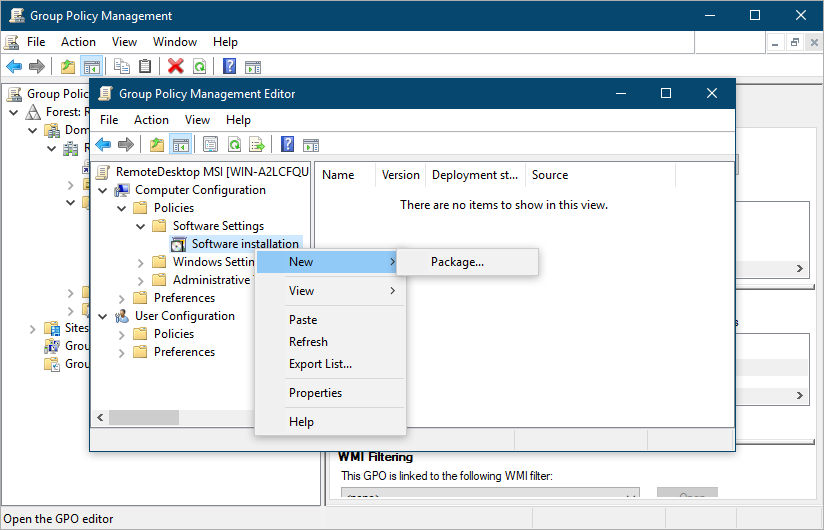Click the Properties icon in Editor toolbar
Viewport: 824px width, 530px height.
[211, 144]
